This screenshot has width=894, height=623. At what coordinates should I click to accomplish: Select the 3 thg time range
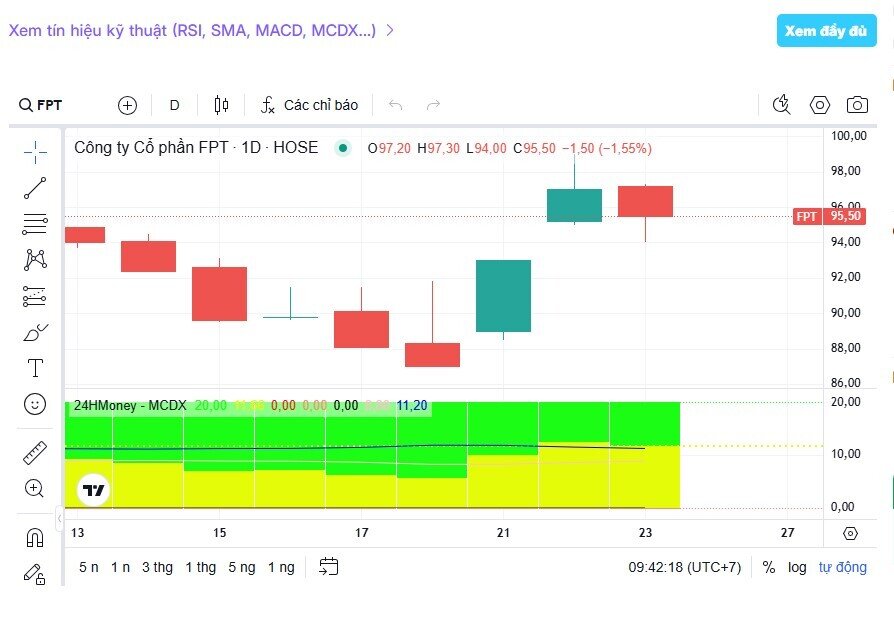[157, 567]
